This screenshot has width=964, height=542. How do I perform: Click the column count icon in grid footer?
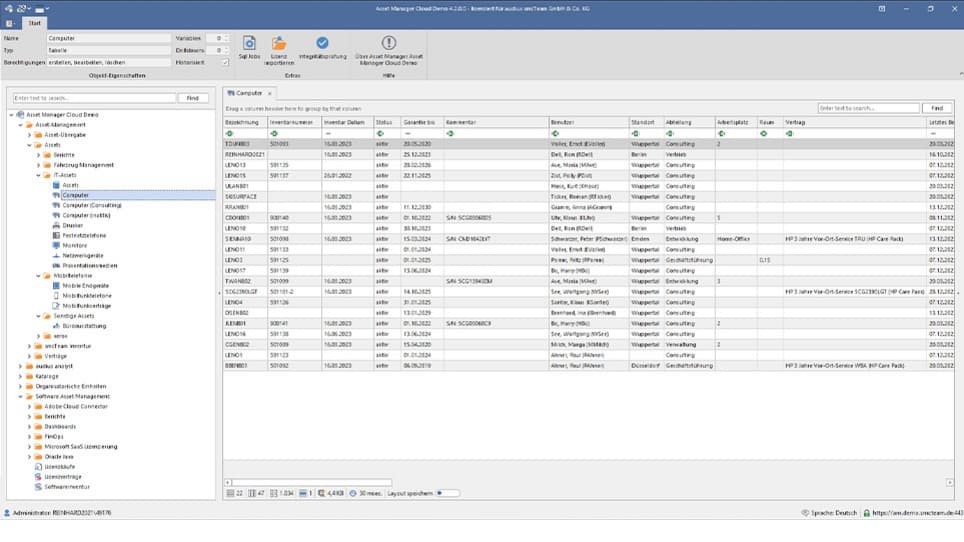(x=251, y=493)
